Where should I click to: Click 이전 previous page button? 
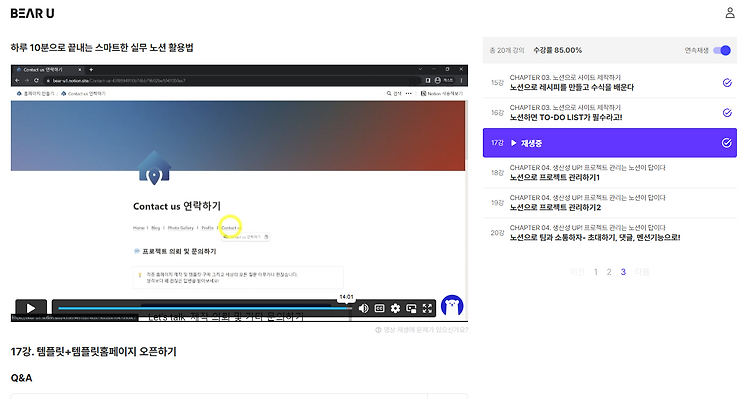(577, 272)
